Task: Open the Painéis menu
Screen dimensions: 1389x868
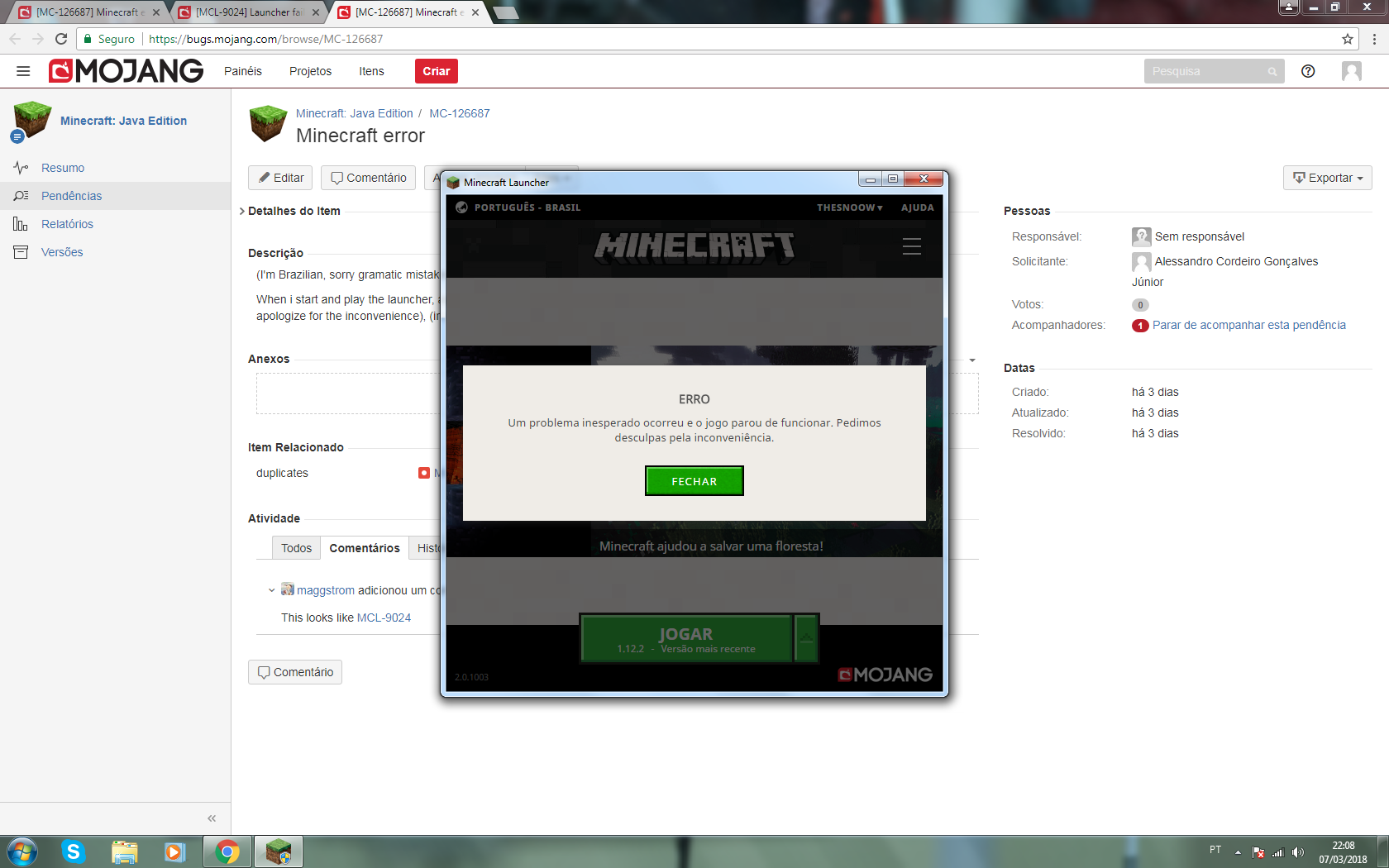Action: click(x=243, y=71)
